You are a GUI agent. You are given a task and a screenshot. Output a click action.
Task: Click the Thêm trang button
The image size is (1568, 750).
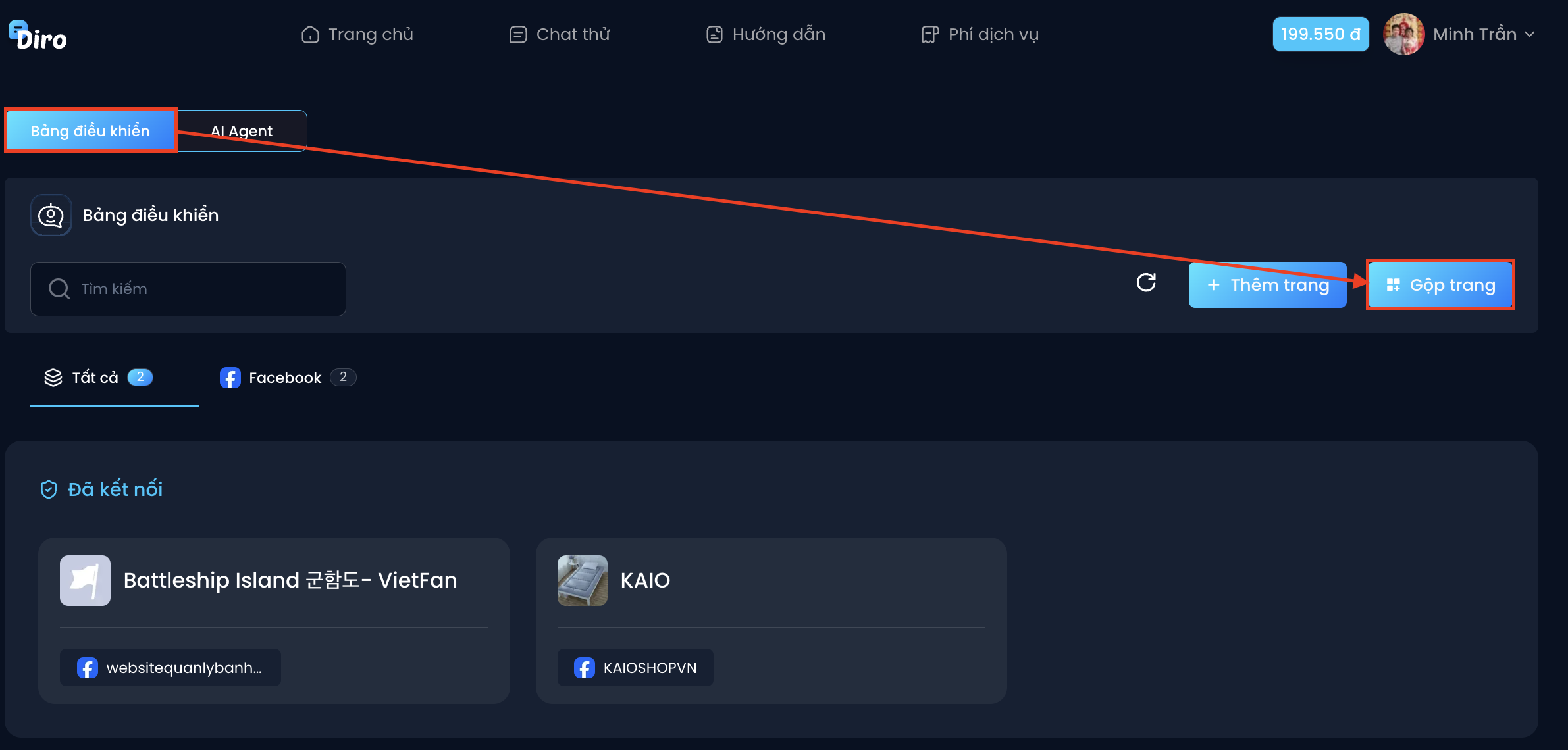tap(1267, 285)
